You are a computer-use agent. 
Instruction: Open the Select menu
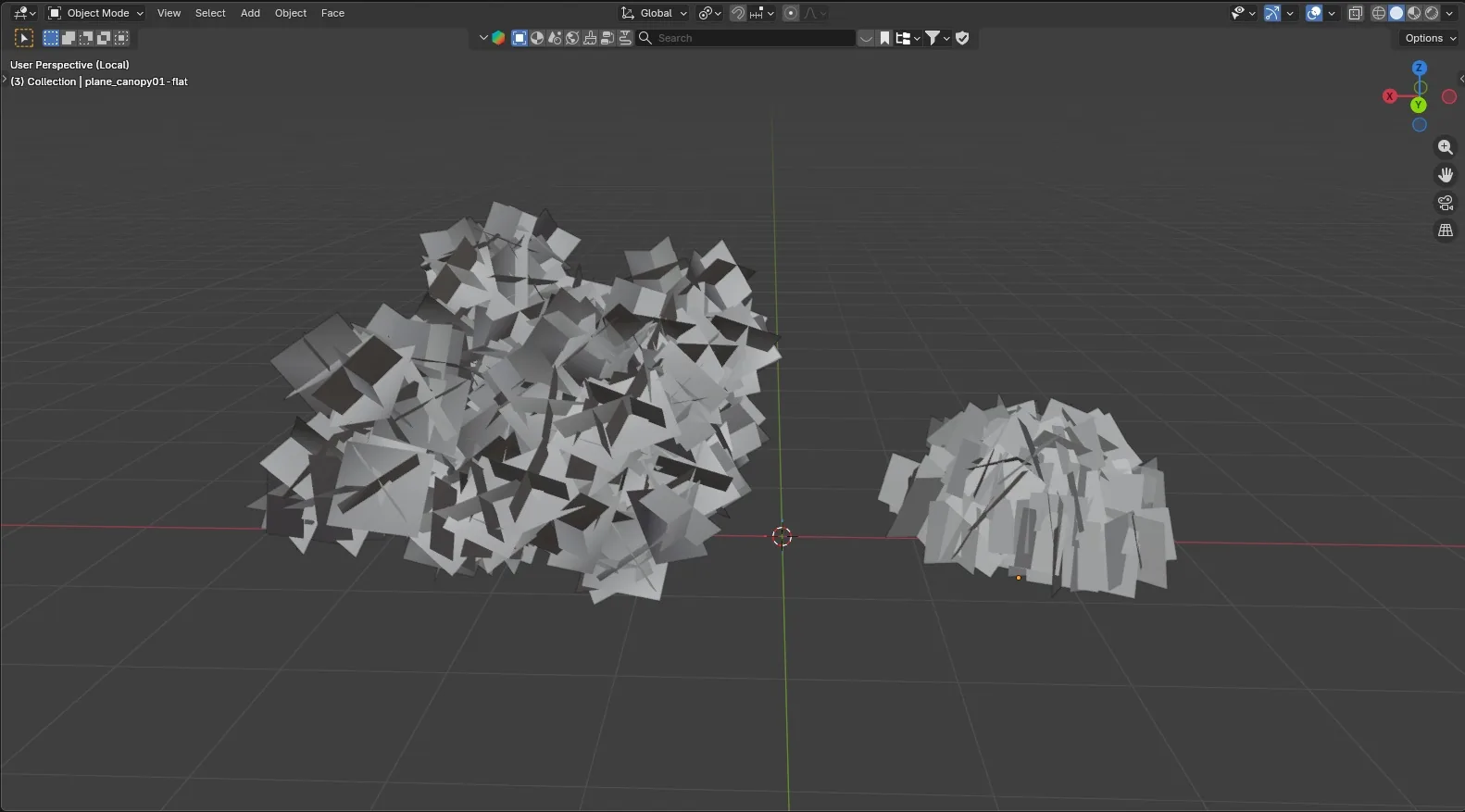pyautogui.click(x=210, y=13)
